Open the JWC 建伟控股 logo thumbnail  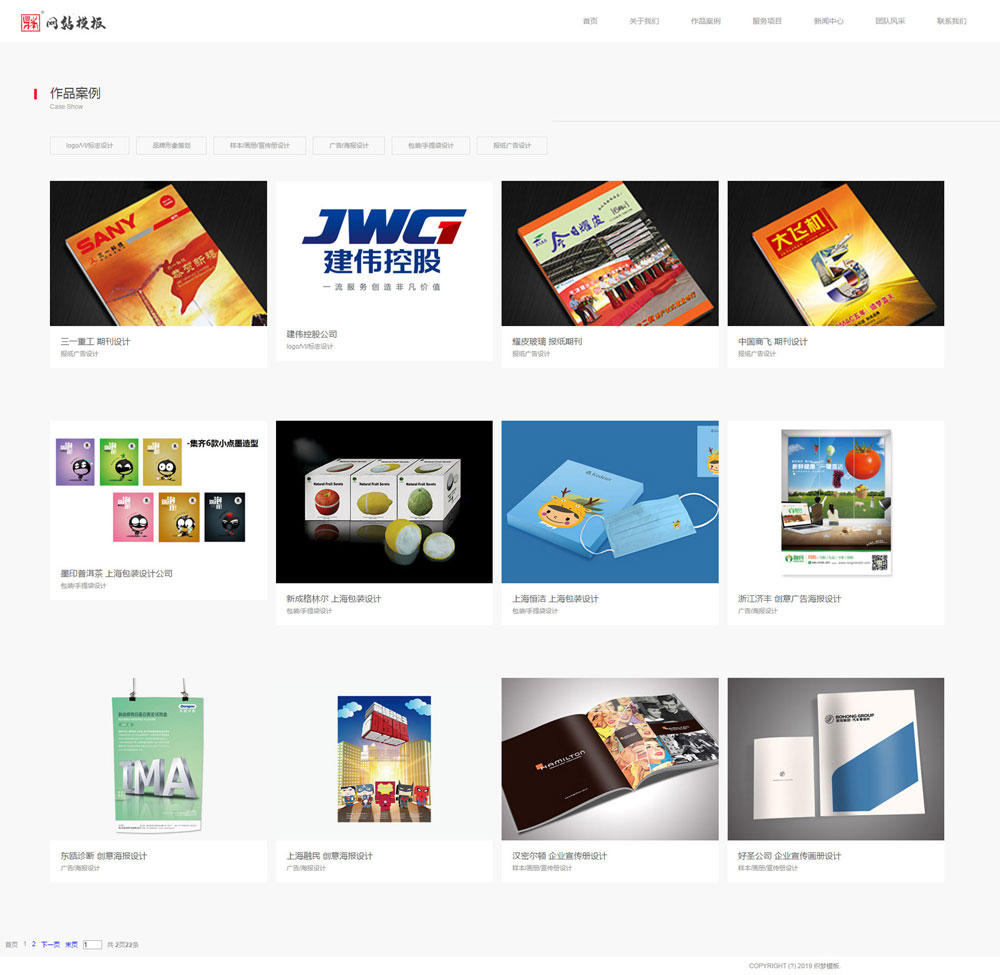tap(384, 250)
